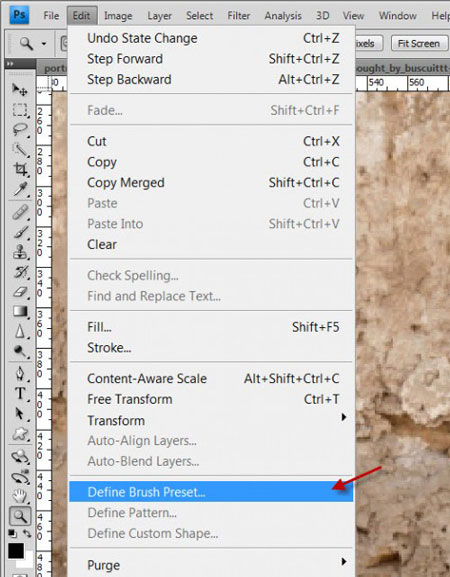The width and height of the screenshot is (450, 577).
Task: Reset to default foreground/background colors
Action: [x=13, y=533]
